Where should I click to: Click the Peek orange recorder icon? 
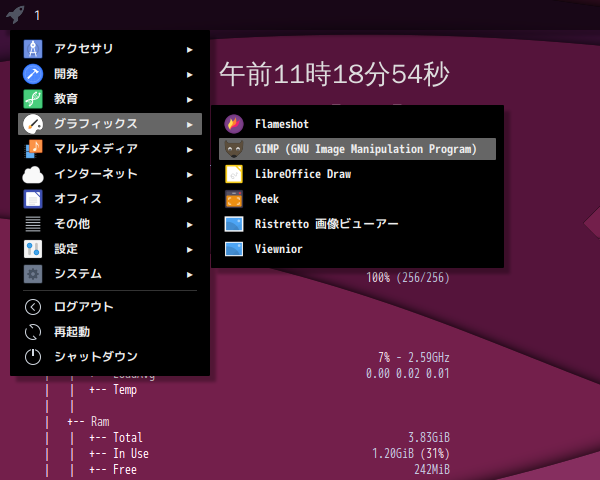(x=234, y=199)
